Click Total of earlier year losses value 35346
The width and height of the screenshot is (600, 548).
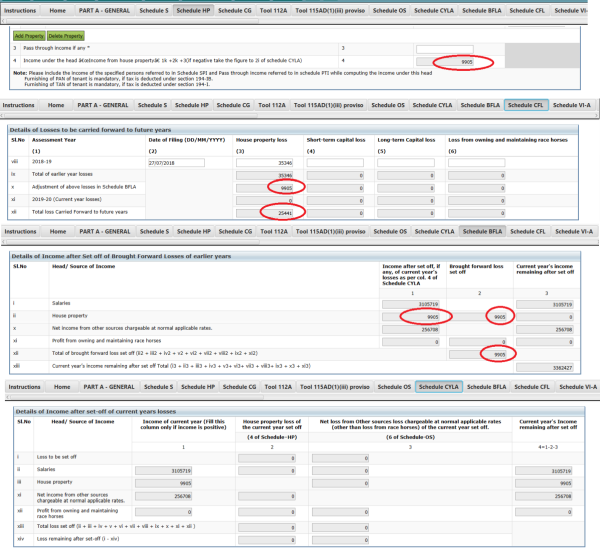point(264,175)
